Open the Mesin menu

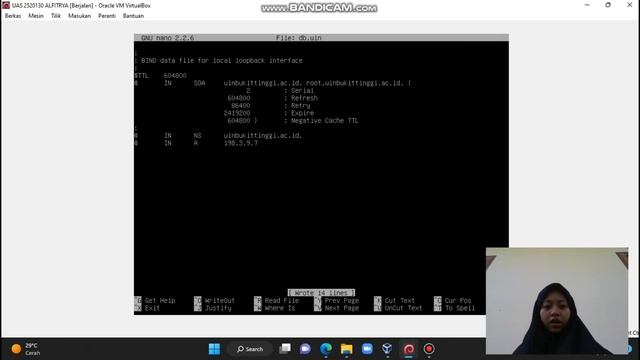click(36, 16)
